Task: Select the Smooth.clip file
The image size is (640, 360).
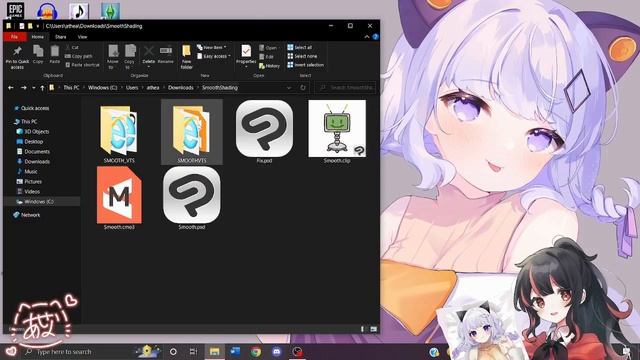Action: (337, 132)
